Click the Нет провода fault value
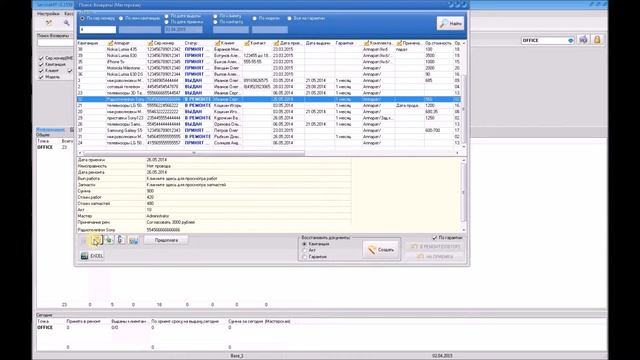 159,166
